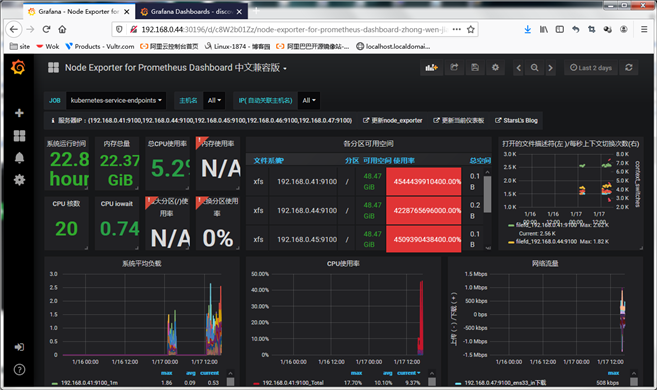Open the Linux-1874 bookmark

pos(237,46)
